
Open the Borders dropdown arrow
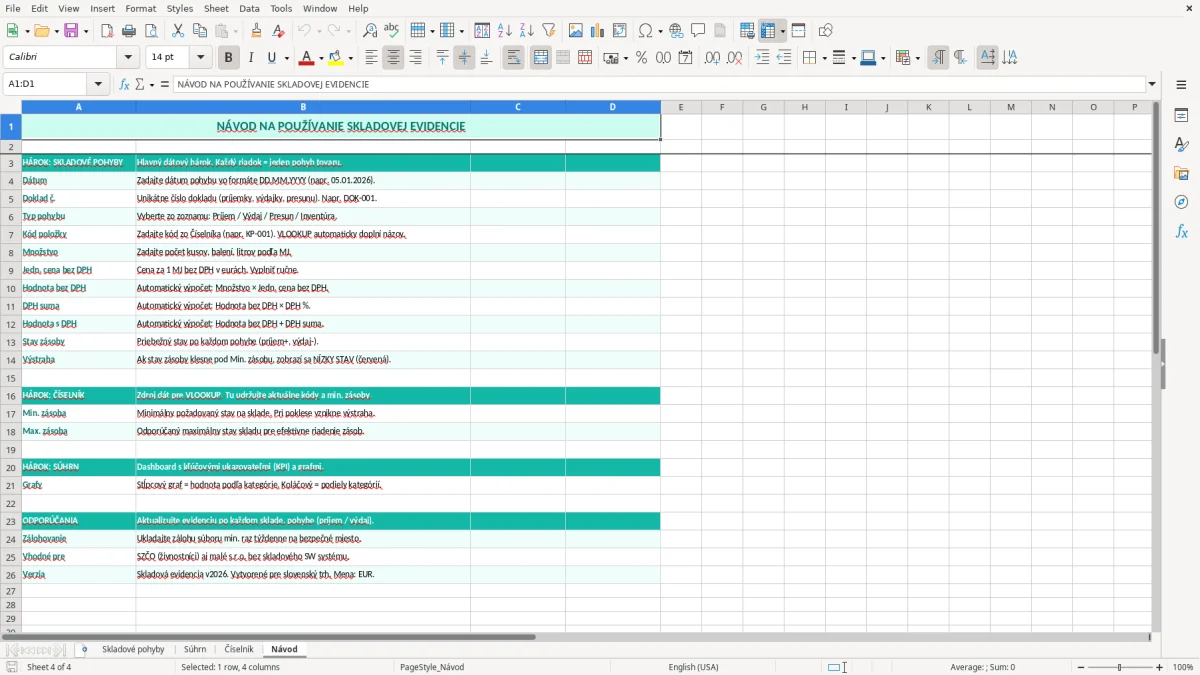[x=823, y=58]
